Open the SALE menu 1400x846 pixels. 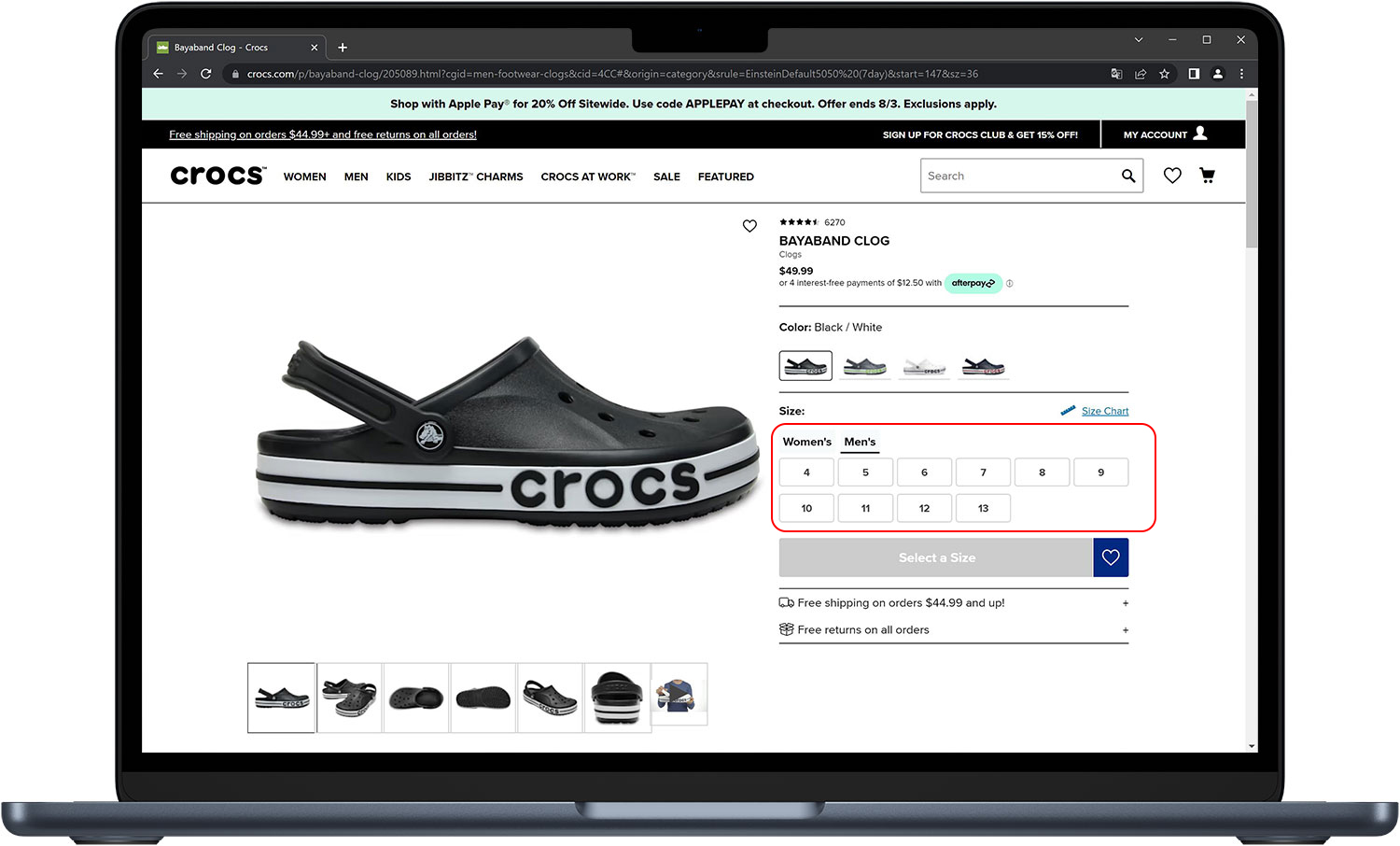click(666, 176)
